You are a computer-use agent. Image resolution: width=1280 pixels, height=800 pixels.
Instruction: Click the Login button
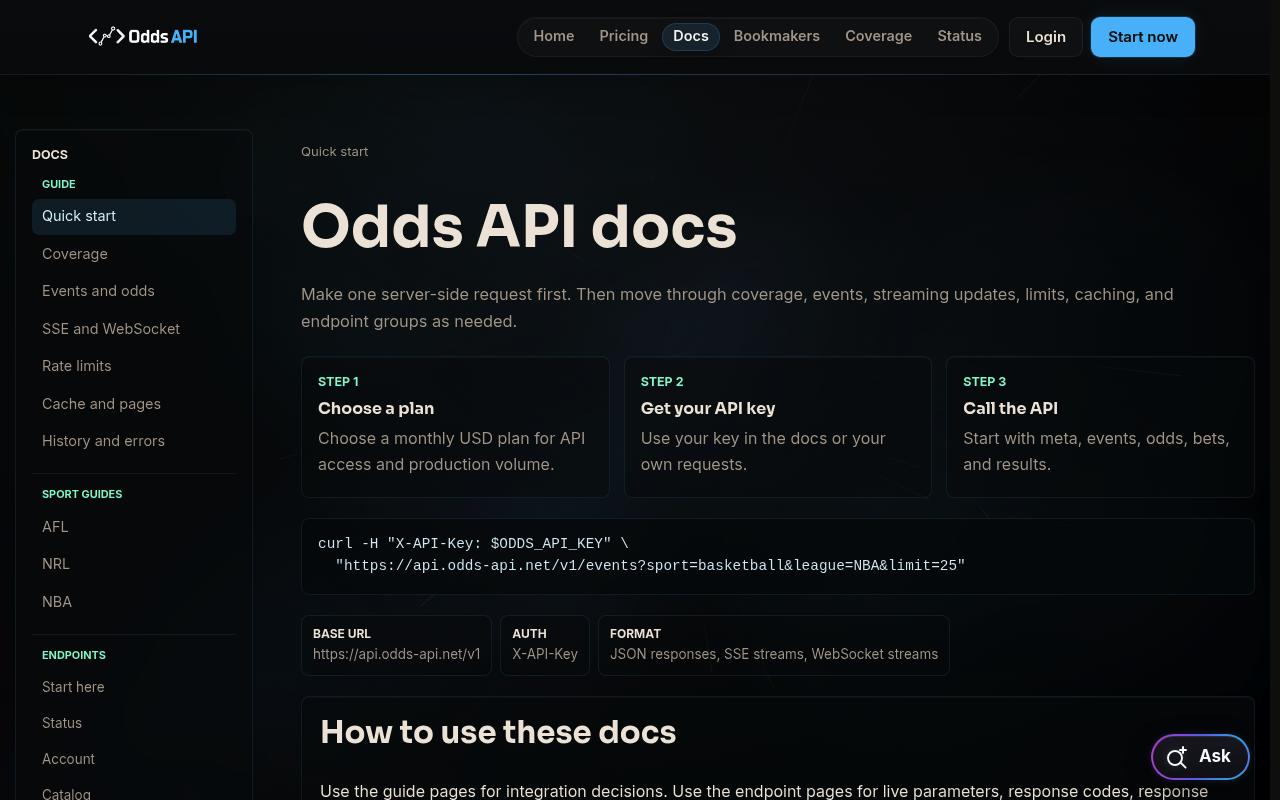coord(1046,37)
